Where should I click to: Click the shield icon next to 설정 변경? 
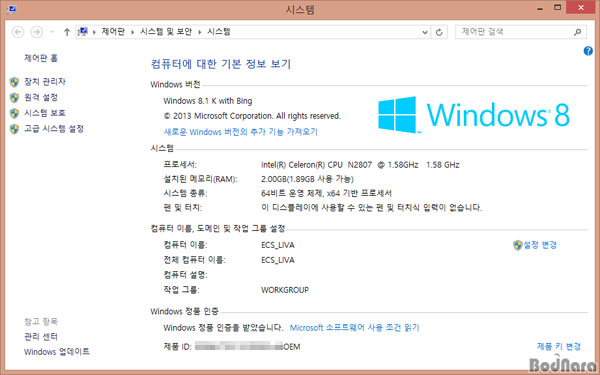pyautogui.click(x=517, y=245)
